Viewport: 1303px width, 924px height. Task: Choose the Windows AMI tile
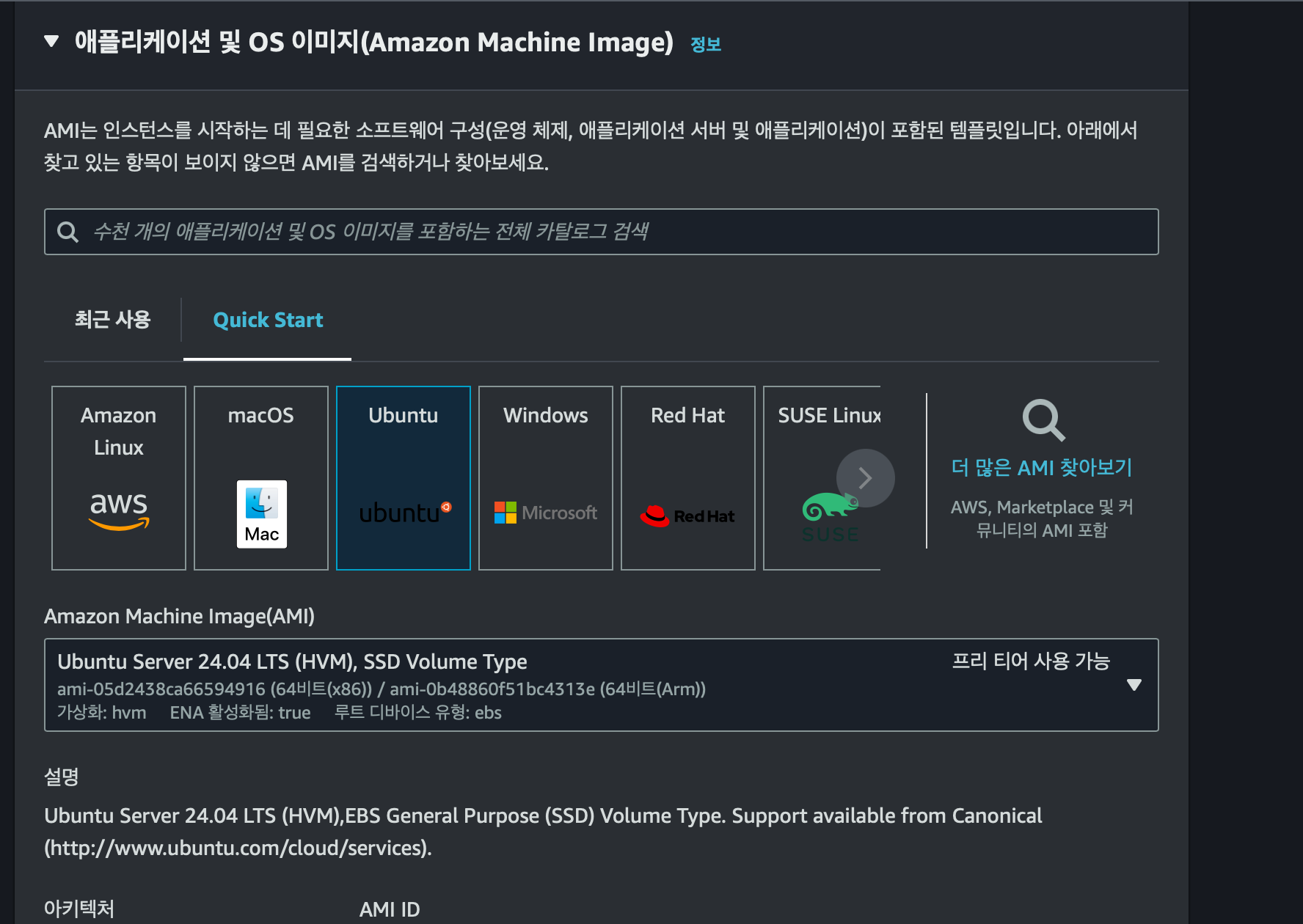tap(546, 478)
